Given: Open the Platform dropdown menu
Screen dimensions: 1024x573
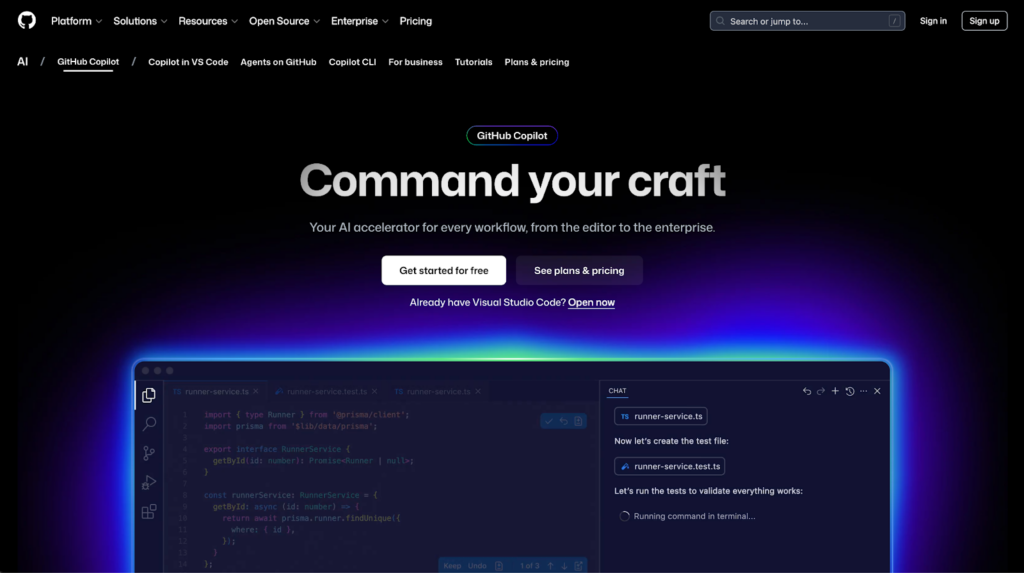Looking at the screenshot, I should pyautogui.click(x=76, y=21).
